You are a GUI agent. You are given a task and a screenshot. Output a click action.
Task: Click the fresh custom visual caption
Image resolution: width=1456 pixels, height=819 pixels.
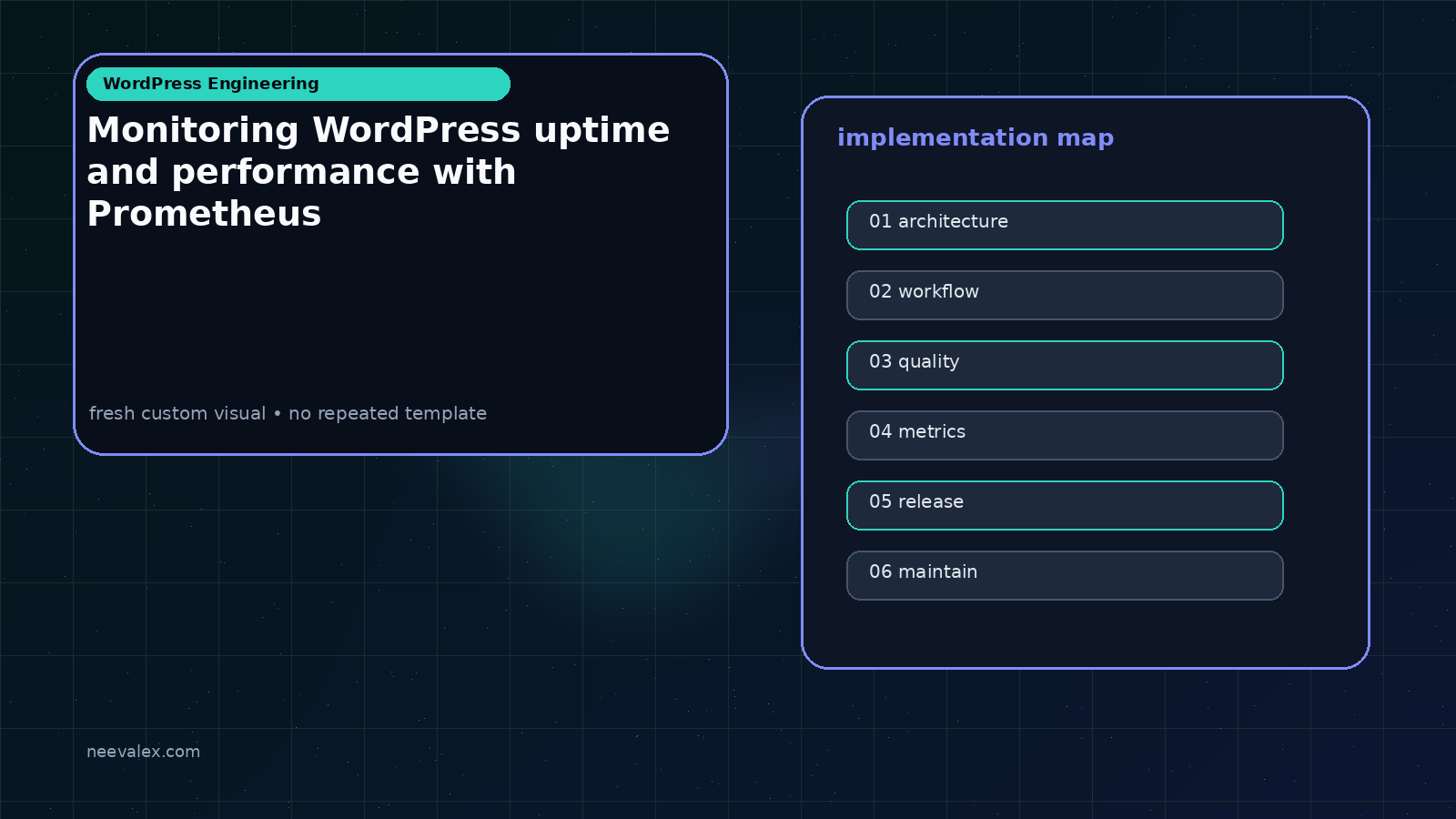point(288,413)
